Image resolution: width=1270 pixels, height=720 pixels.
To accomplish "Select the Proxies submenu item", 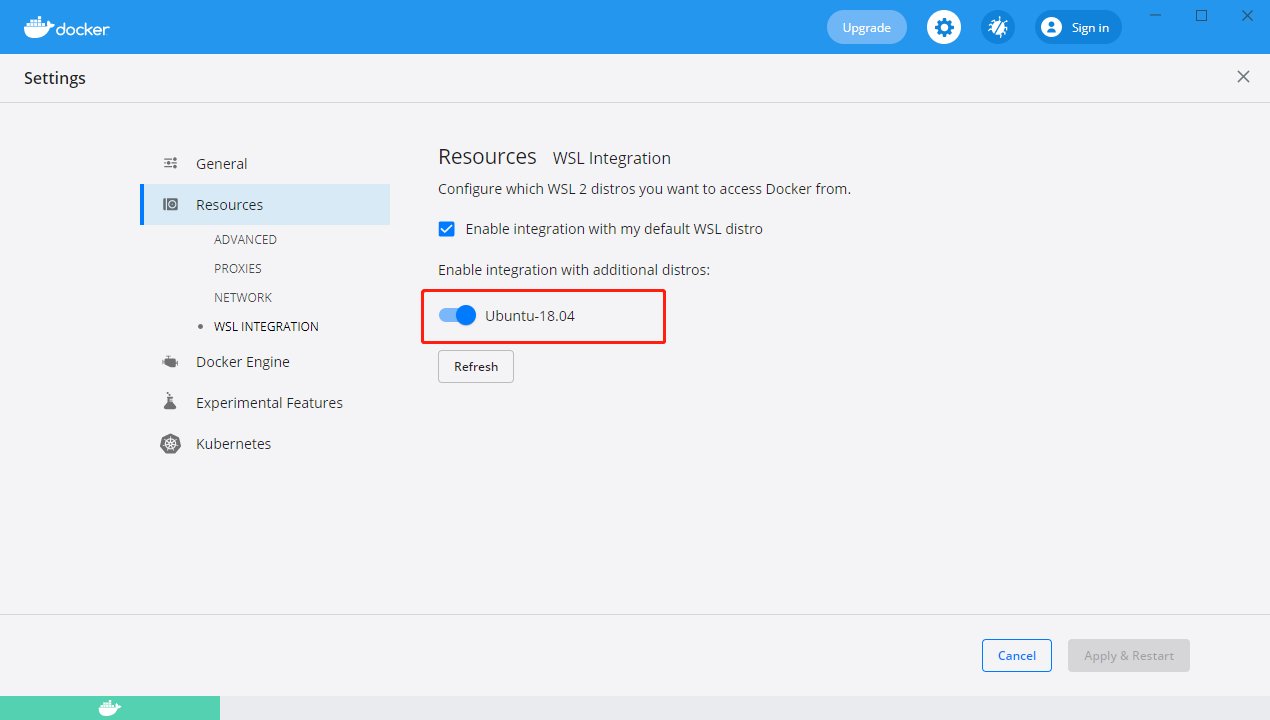I will [x=238, y=269].
